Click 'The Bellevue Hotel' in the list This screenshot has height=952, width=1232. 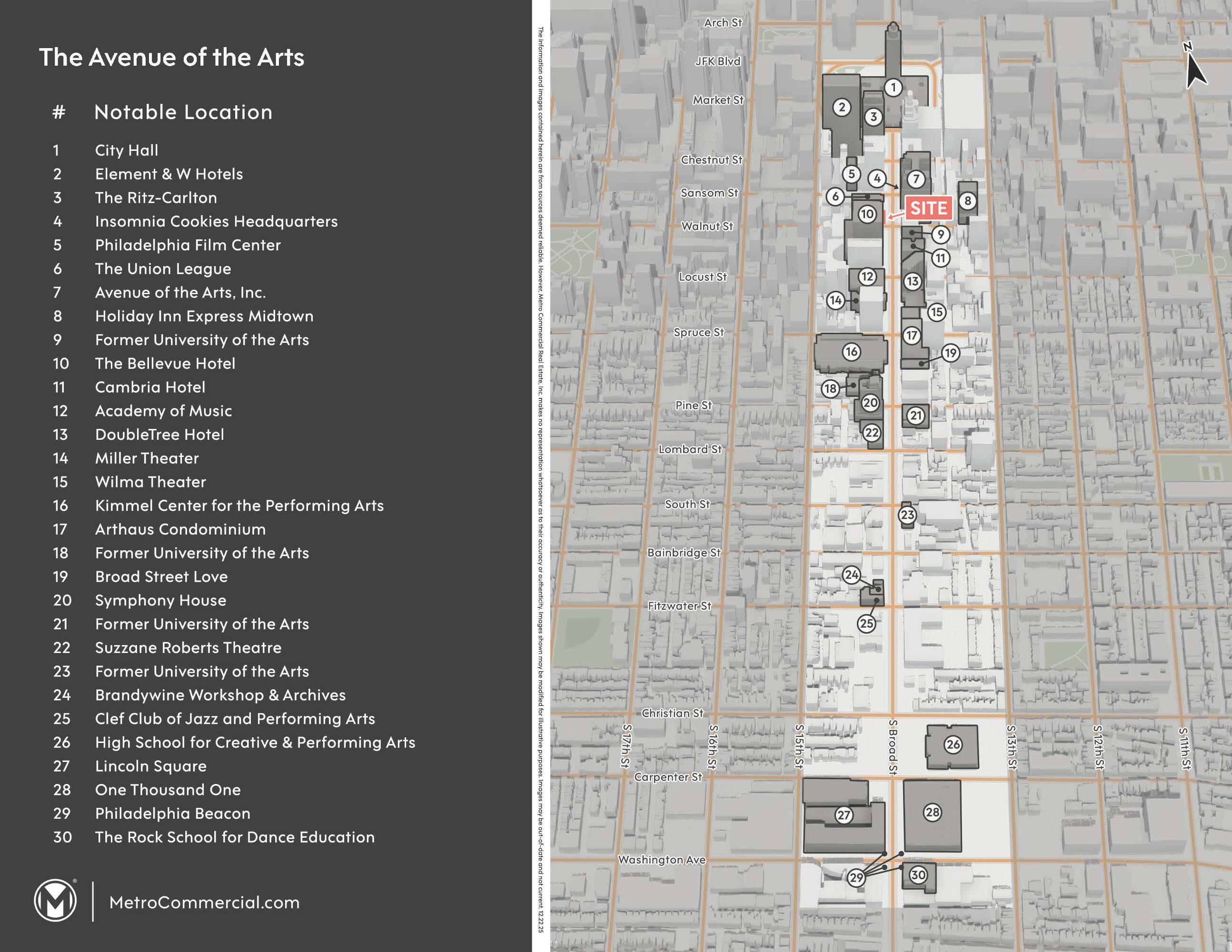(165, 363)
